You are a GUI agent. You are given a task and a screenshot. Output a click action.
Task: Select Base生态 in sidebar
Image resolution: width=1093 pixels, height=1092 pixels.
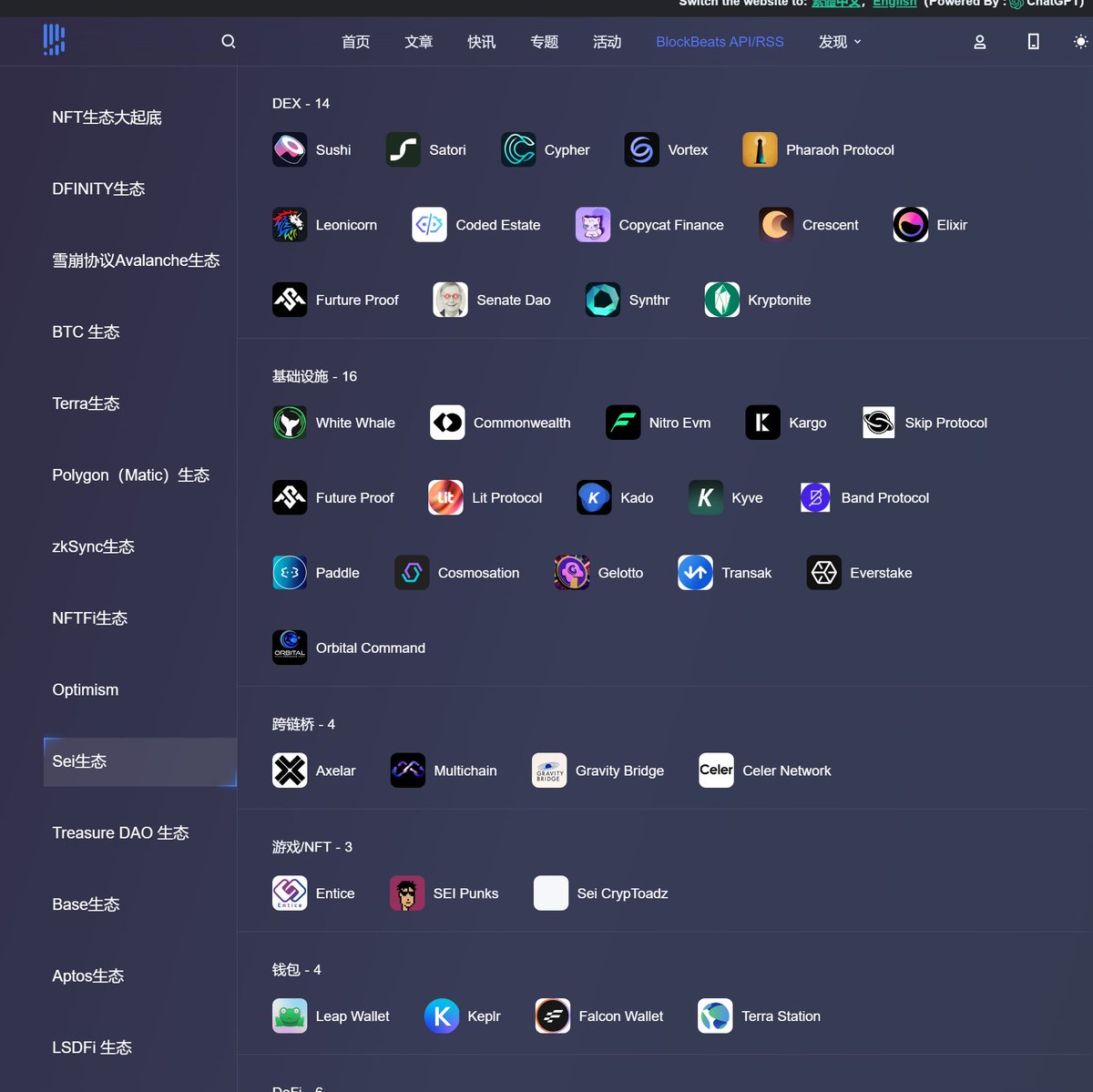tap(86, 904)
